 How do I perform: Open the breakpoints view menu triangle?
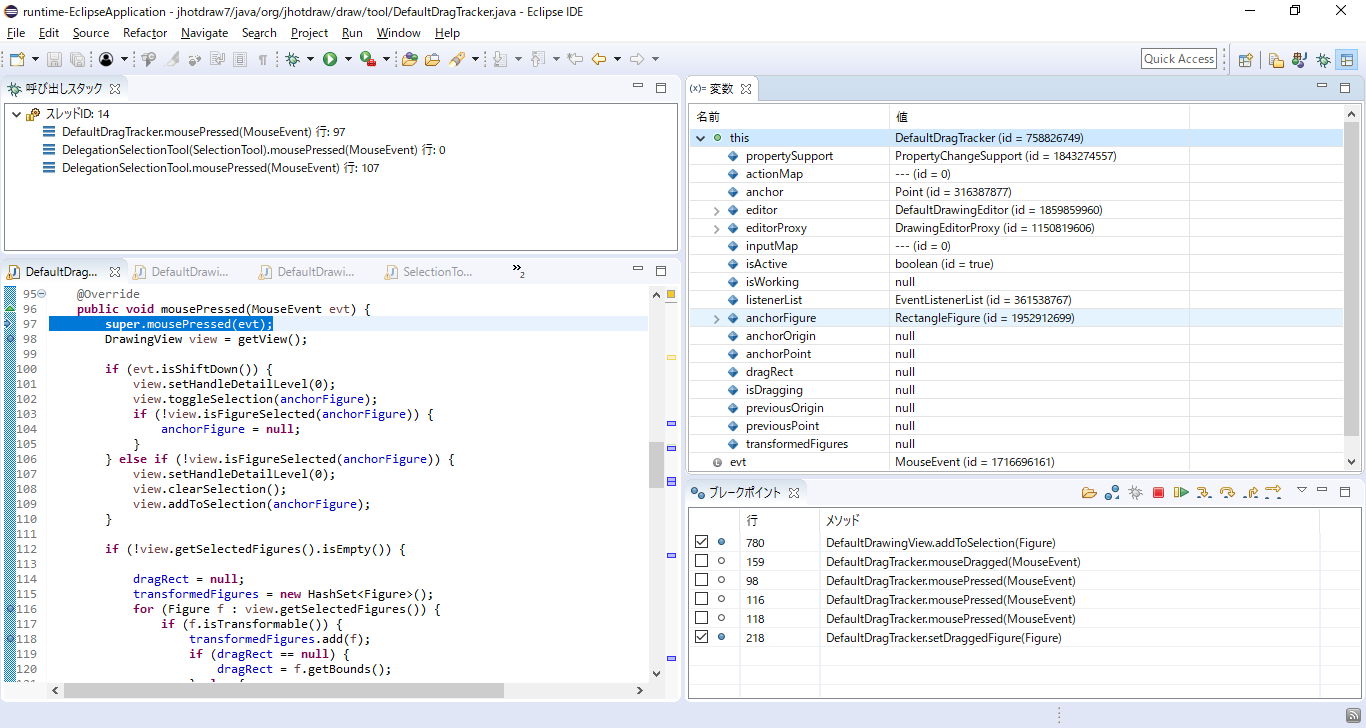pos(1302,490)
